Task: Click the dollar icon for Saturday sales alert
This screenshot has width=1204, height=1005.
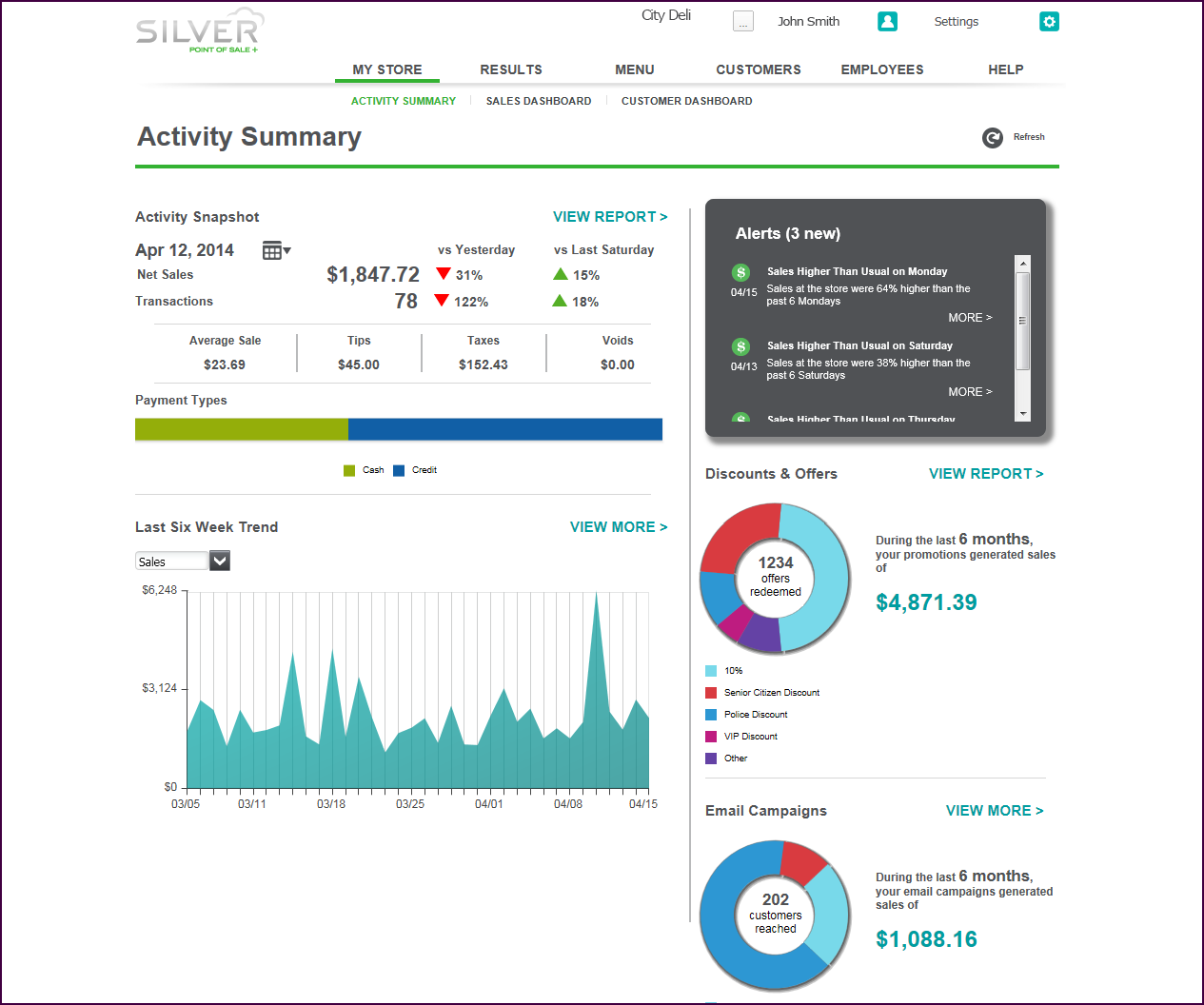Action: tap(740, 346)
